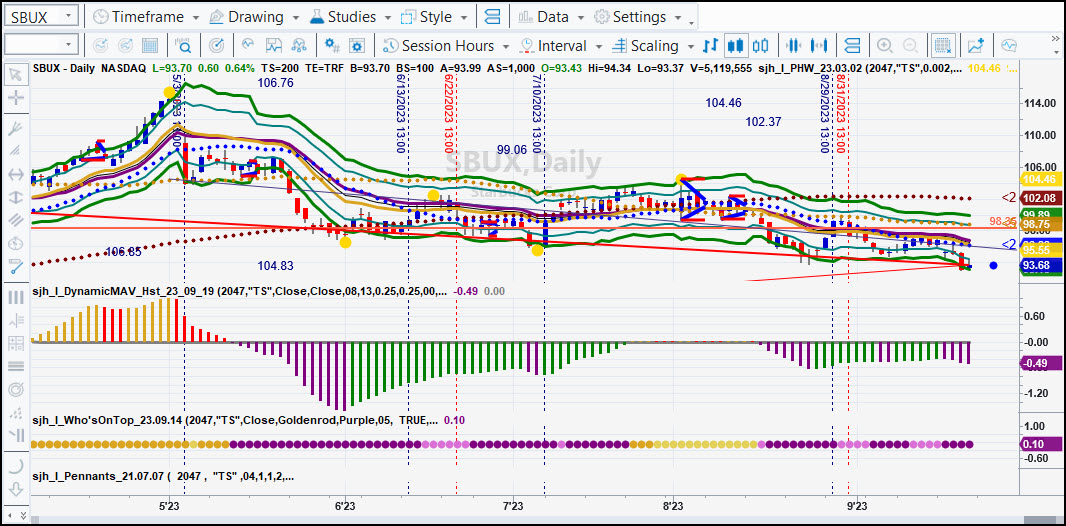
Task: Select the Andrews pitchfork drawing tool
Action: (15, 128)
